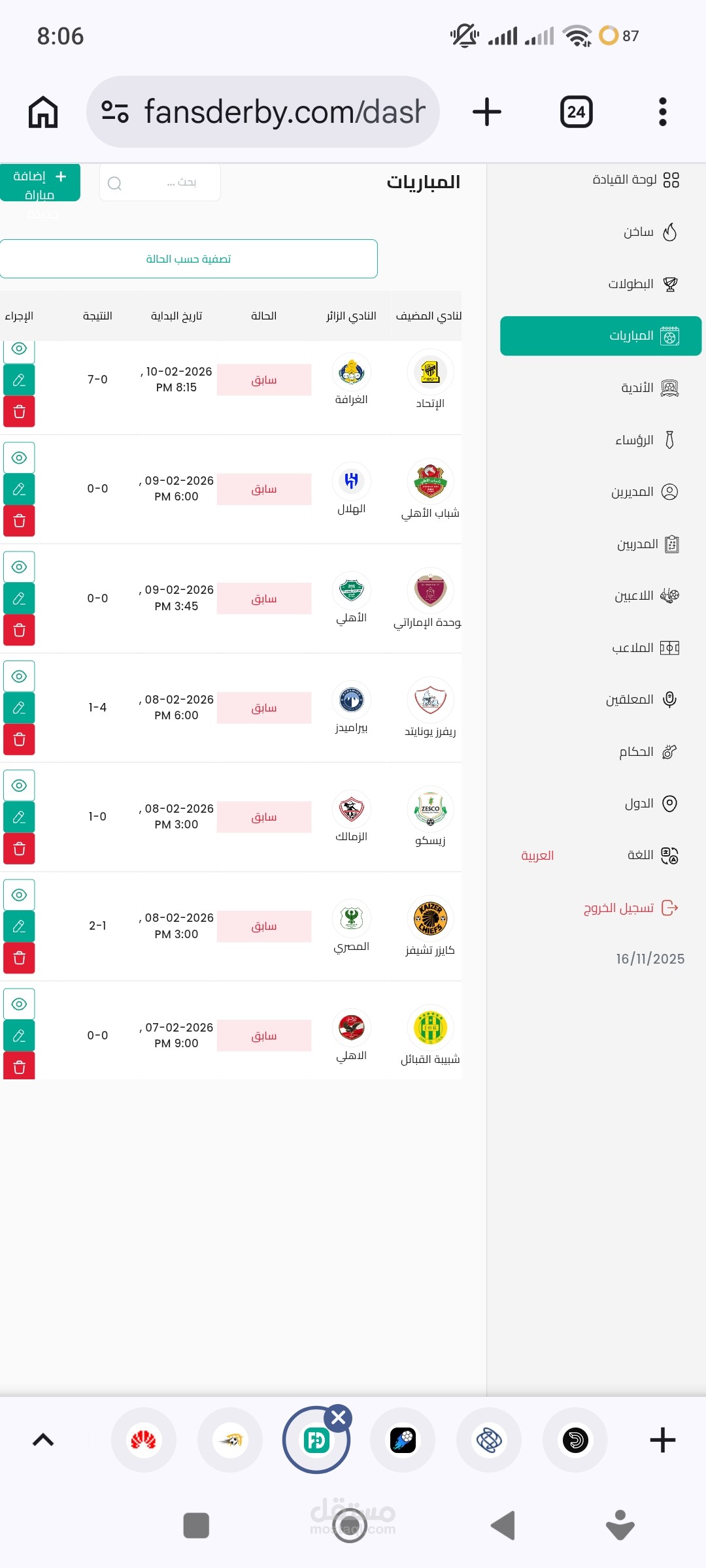Edit the كايزر تشيفز match row
Image resolution: width=706 pixels, height=1568 pixels.
(x=19, y=926)
